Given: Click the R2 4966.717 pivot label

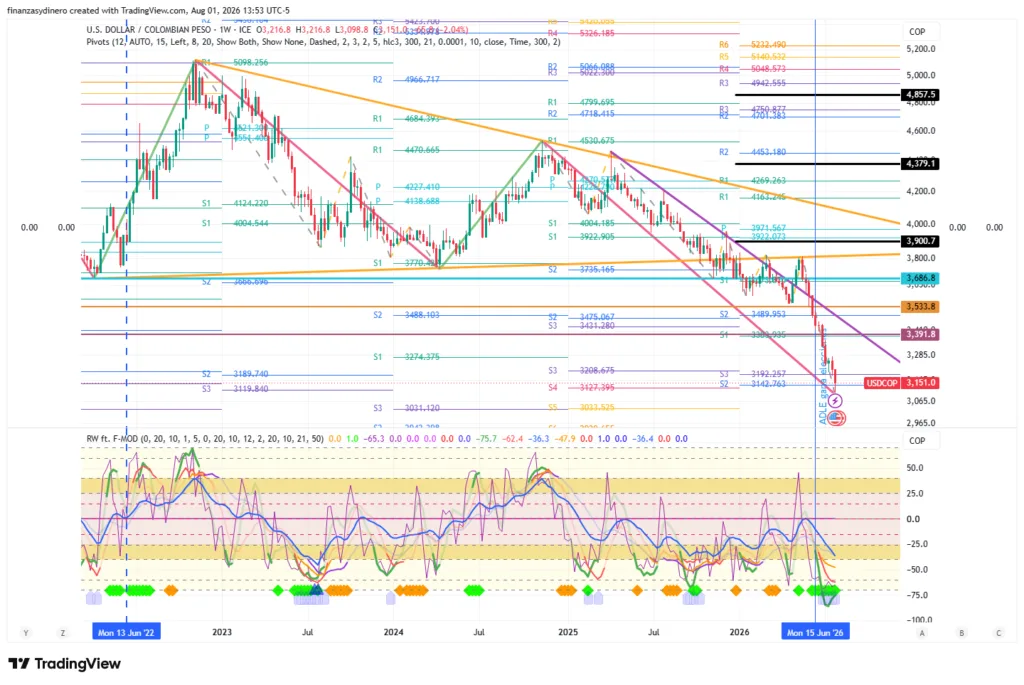Looking at the screenshot, I should (406, 80).
